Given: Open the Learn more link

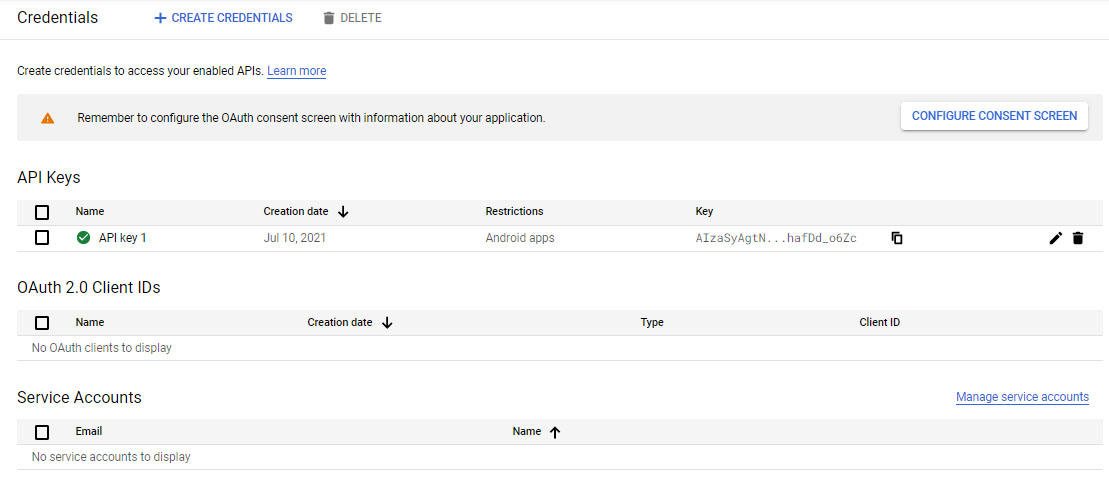Looking at the screenshot, I should click(296, 71).
